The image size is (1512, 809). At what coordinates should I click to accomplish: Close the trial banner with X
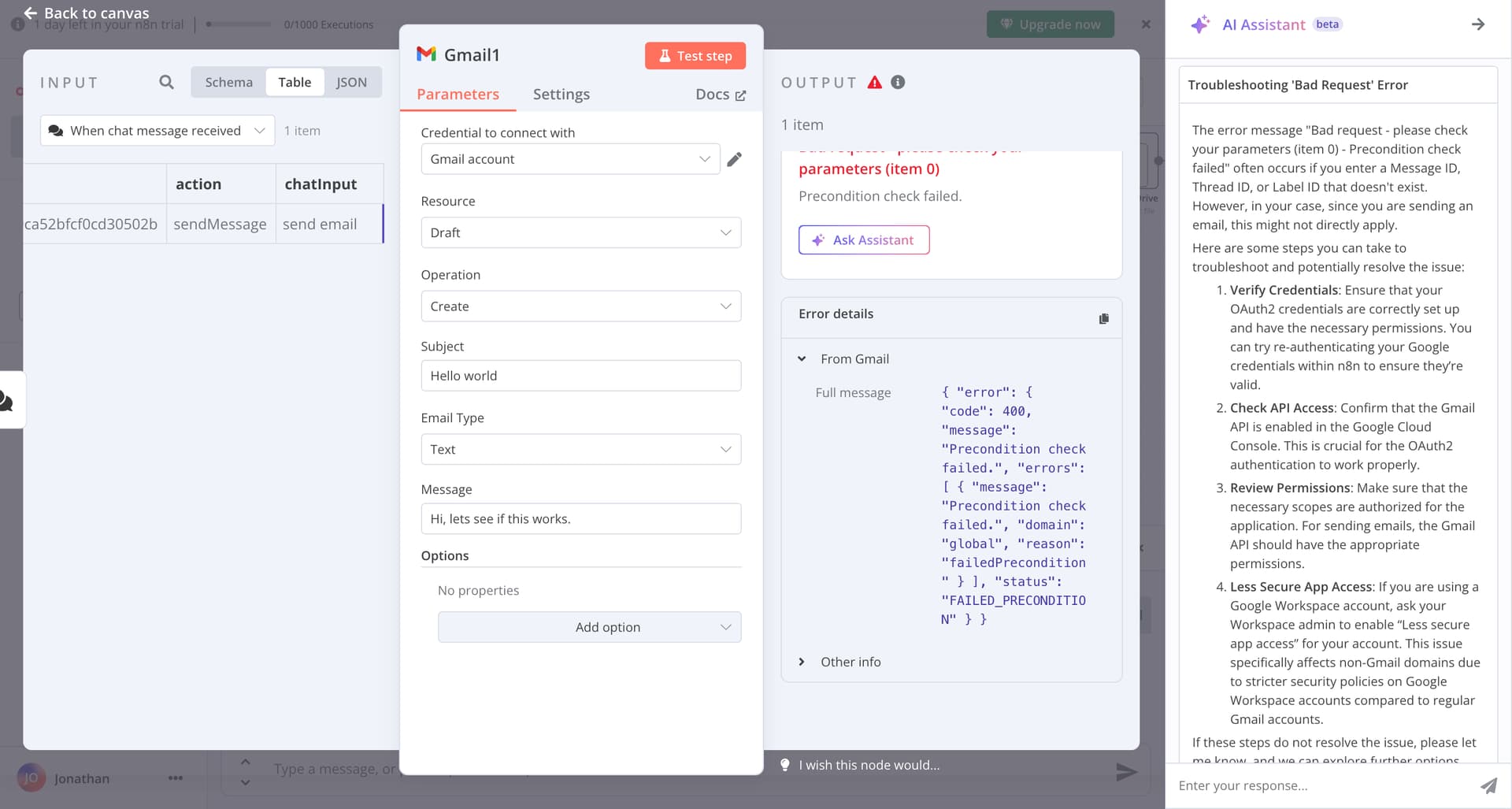[1146, 24]
